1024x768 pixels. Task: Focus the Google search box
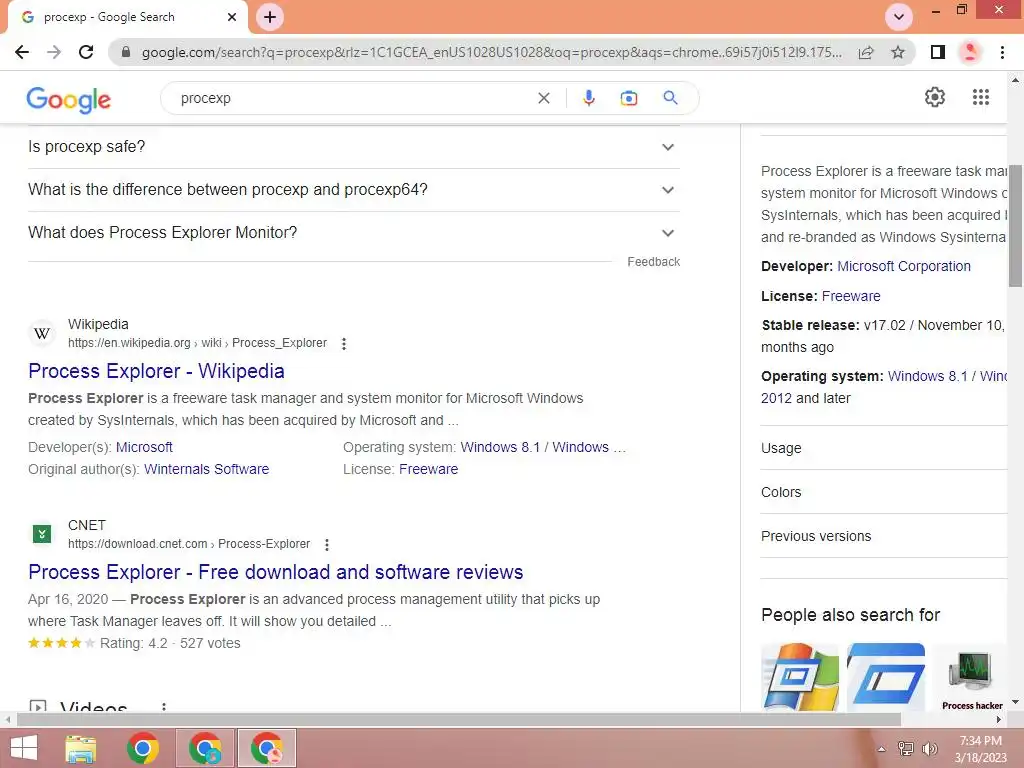356,98
